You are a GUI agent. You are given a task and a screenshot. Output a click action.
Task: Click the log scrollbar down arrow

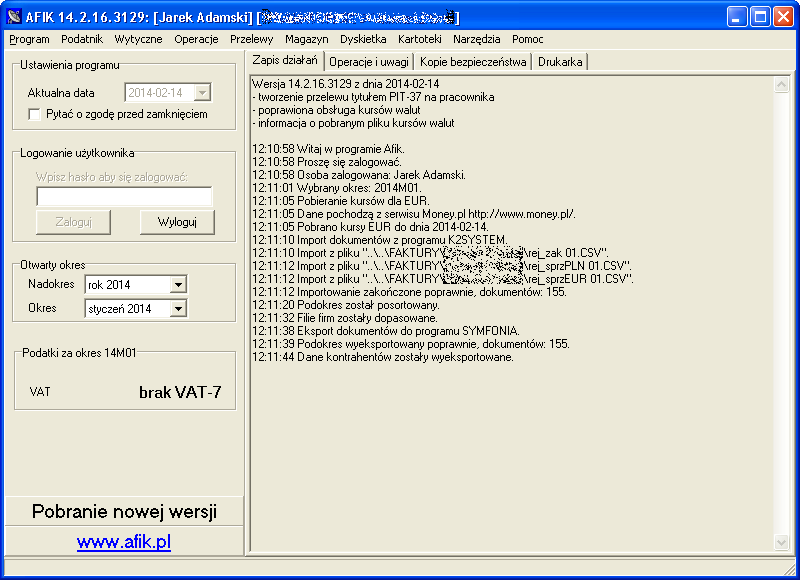(x=782, y=542)
